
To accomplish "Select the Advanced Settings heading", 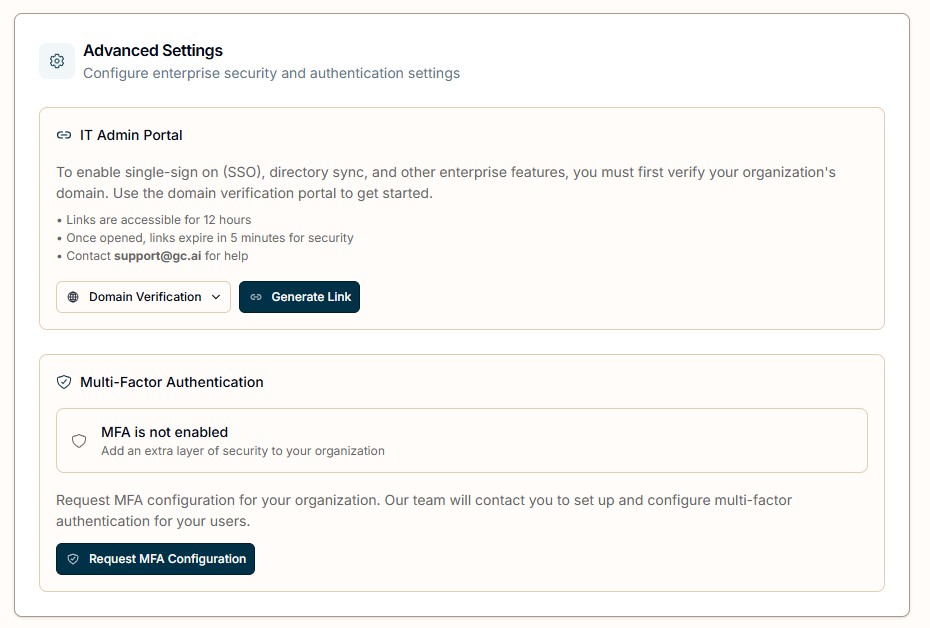I will tap(153, 51).
